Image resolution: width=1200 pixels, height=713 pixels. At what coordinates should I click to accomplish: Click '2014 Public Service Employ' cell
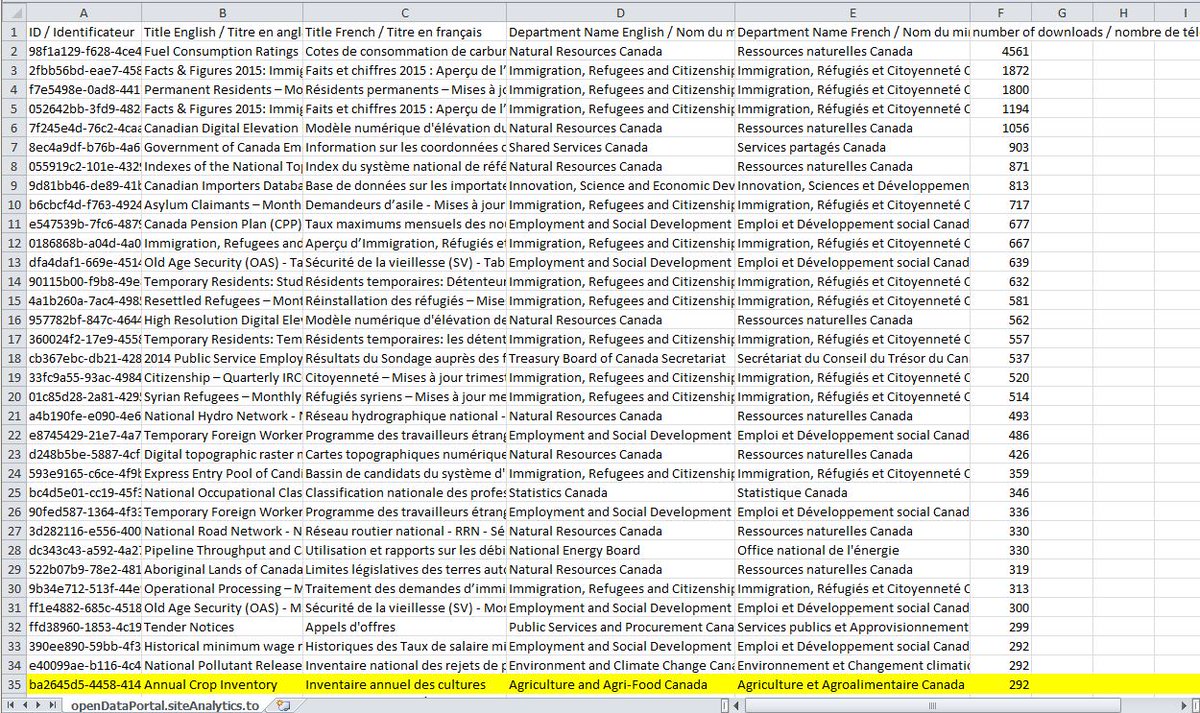(x=222, y=358)
